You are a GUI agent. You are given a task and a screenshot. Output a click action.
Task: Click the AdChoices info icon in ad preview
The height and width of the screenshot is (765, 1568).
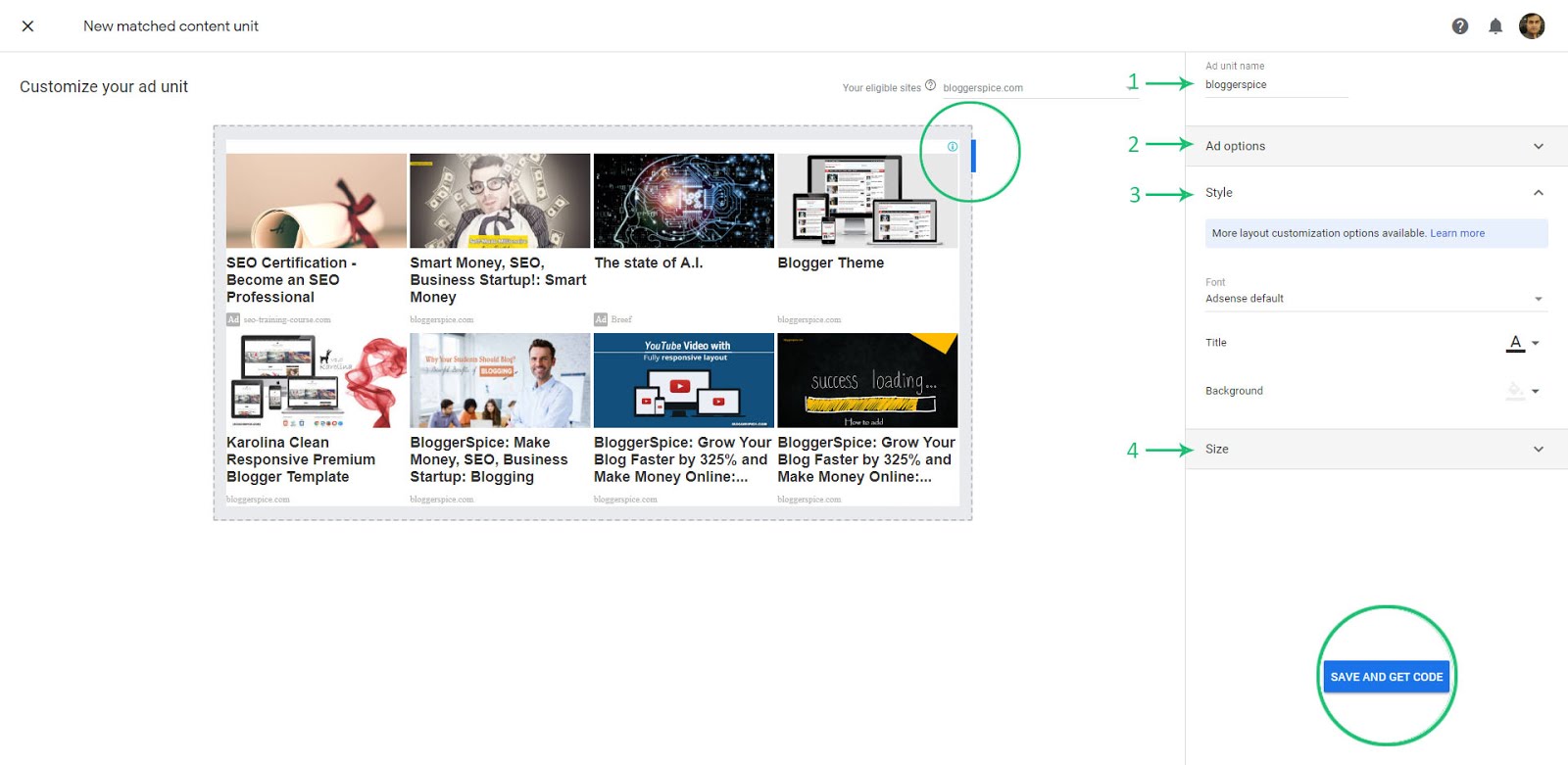click(x=953, y=147)
